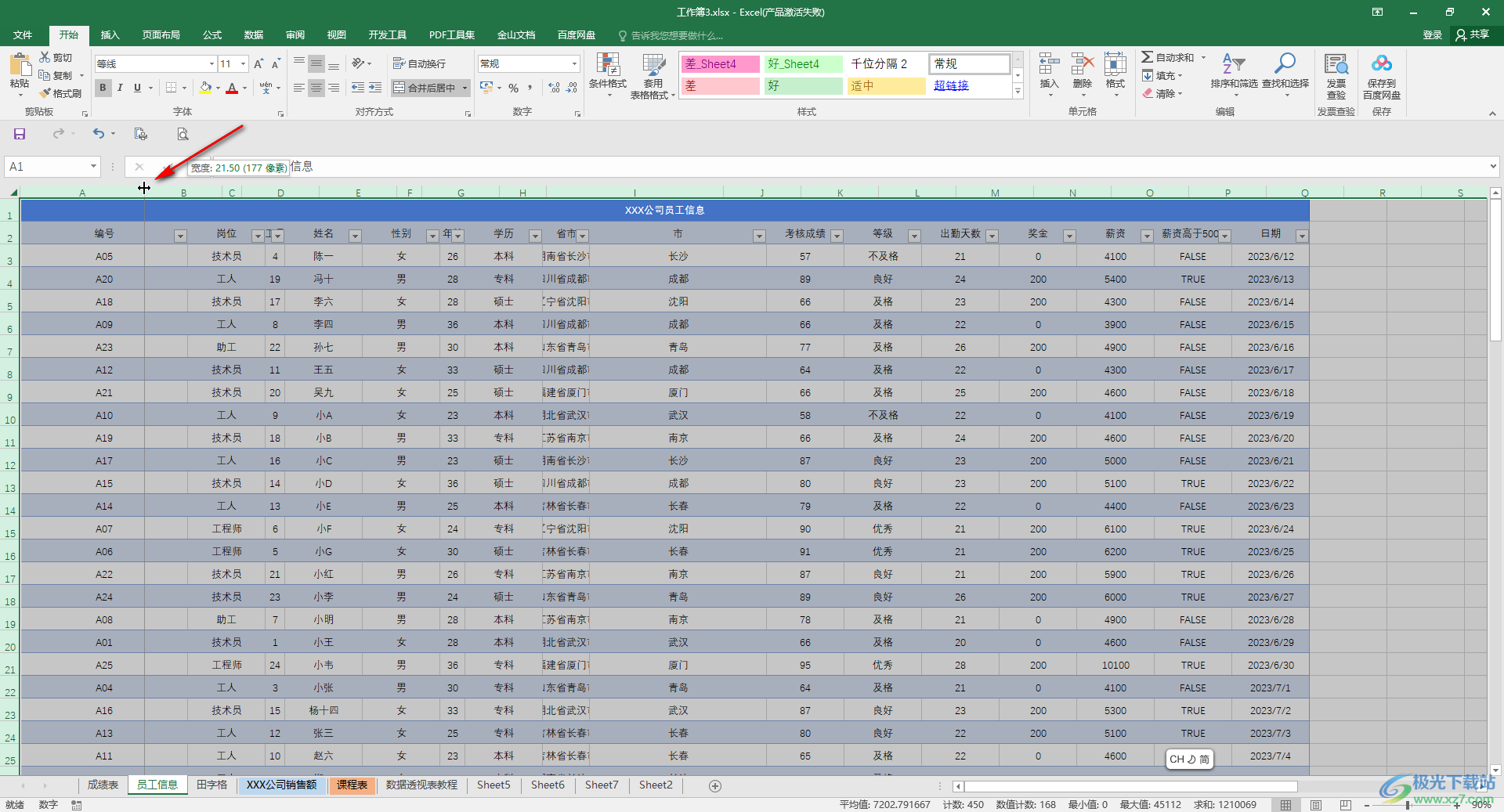Click the 登录 sign-in button
Viewport: 1504px width, 812px height.
(1433, 34)
